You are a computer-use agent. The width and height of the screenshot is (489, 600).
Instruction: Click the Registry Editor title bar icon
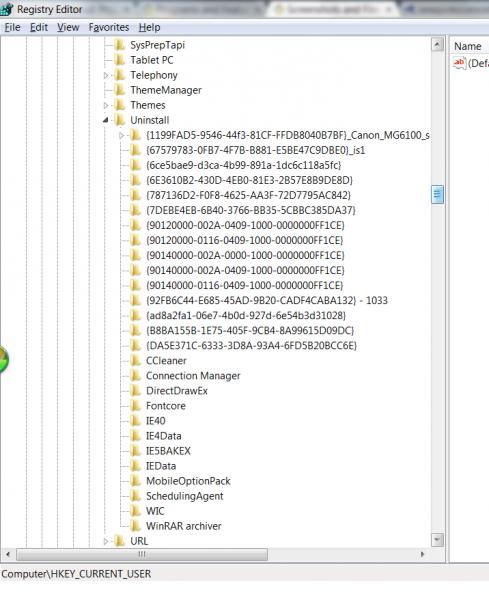7,9
